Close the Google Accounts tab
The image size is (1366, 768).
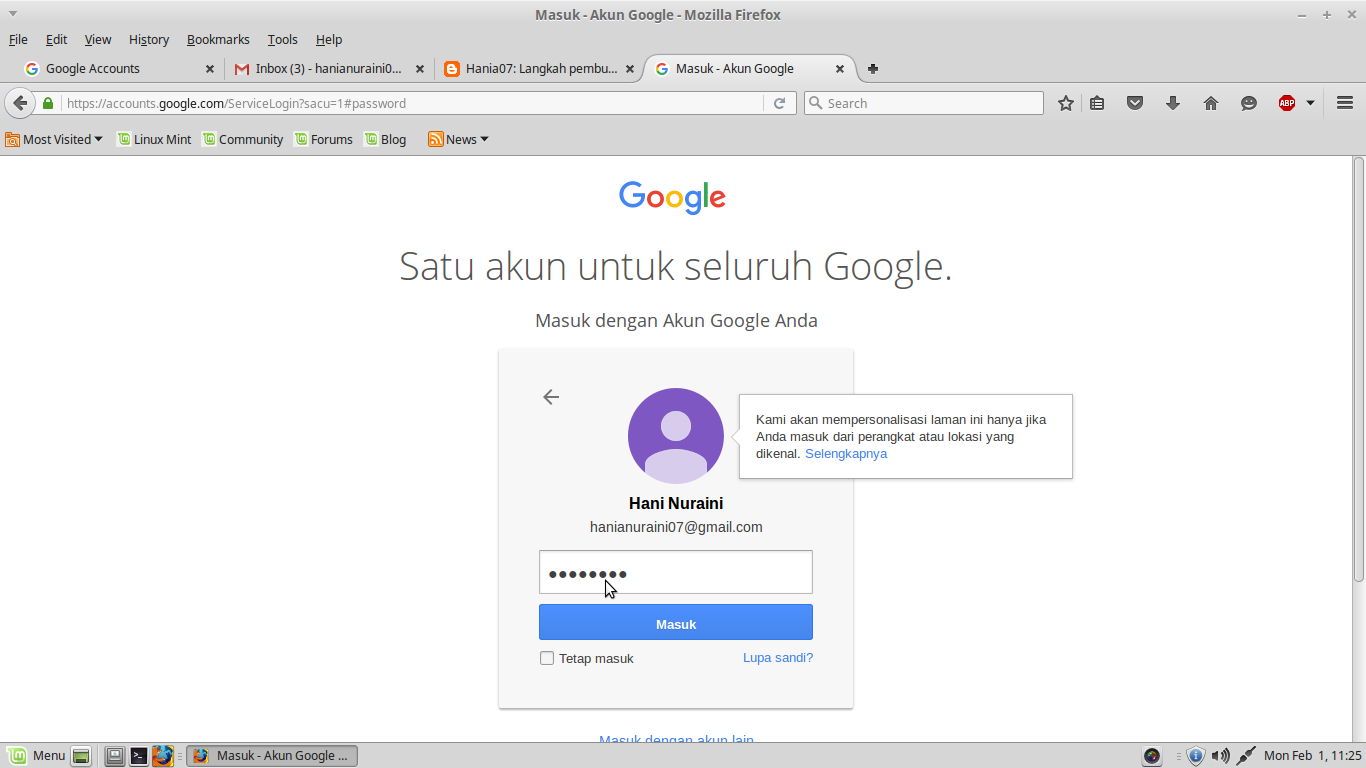(x=209, y=69)
